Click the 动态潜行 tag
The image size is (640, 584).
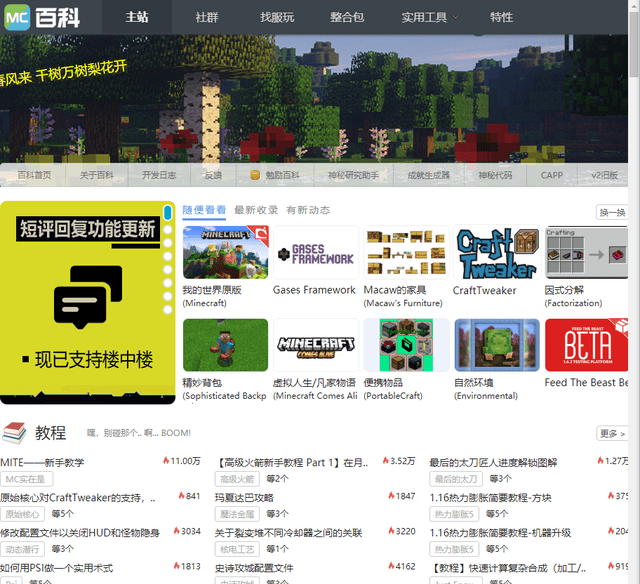pyautogui.click(x=22, y=549)
